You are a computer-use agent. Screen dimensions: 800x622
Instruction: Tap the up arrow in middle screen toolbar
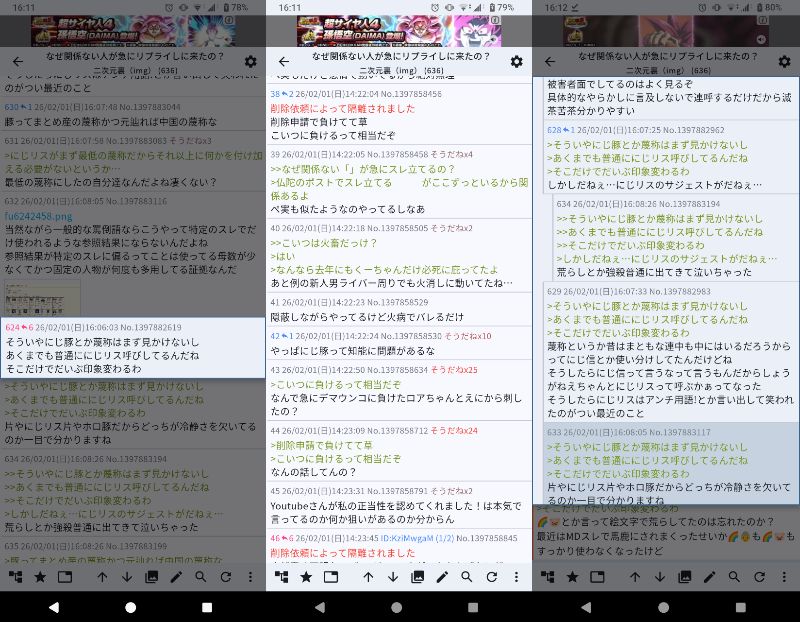[x=368, y=577]
